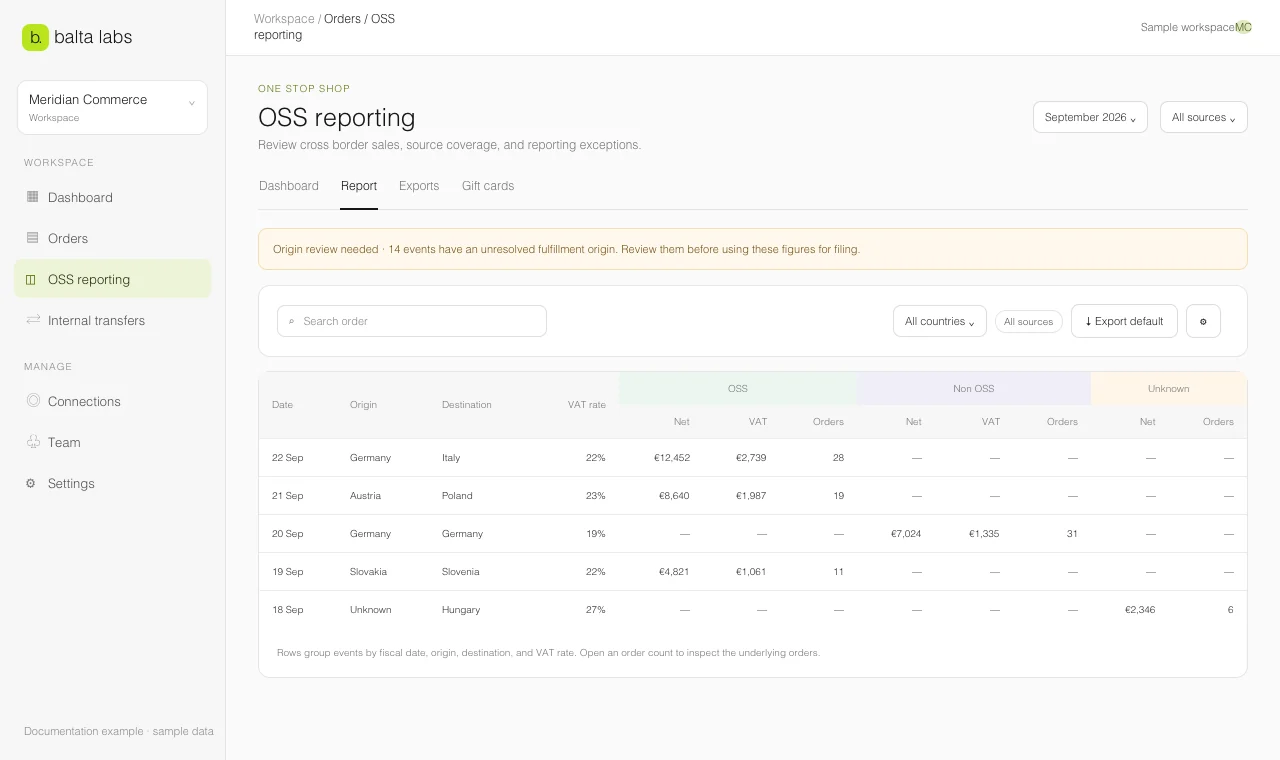Go to the Gift cards tab
The image size is (1280, 760).
(x=488, y=186)
